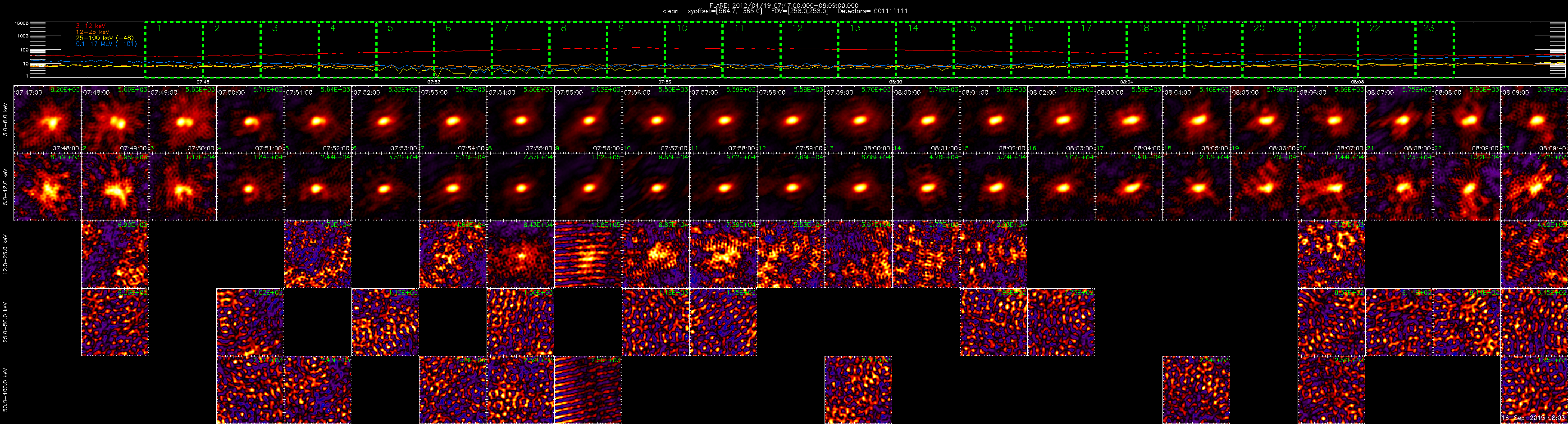Select interval 12 box in the light curve
Screen dimensions: 1568x424
coord(809,49)
